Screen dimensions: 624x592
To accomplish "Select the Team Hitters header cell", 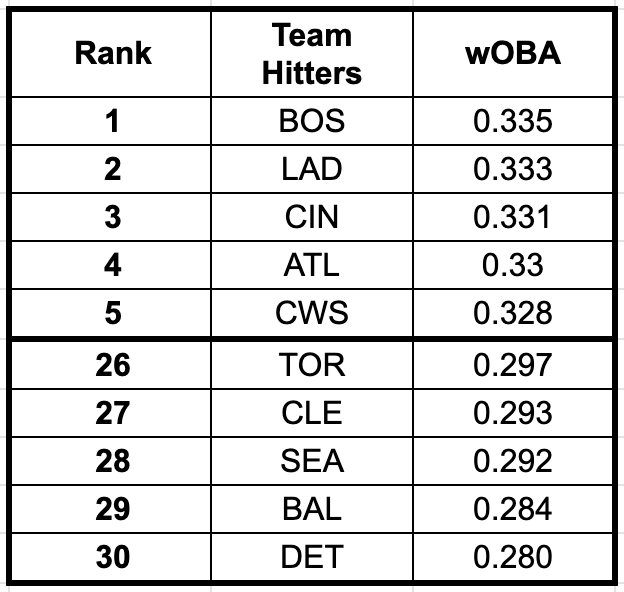I will click(x=312, y=54).
